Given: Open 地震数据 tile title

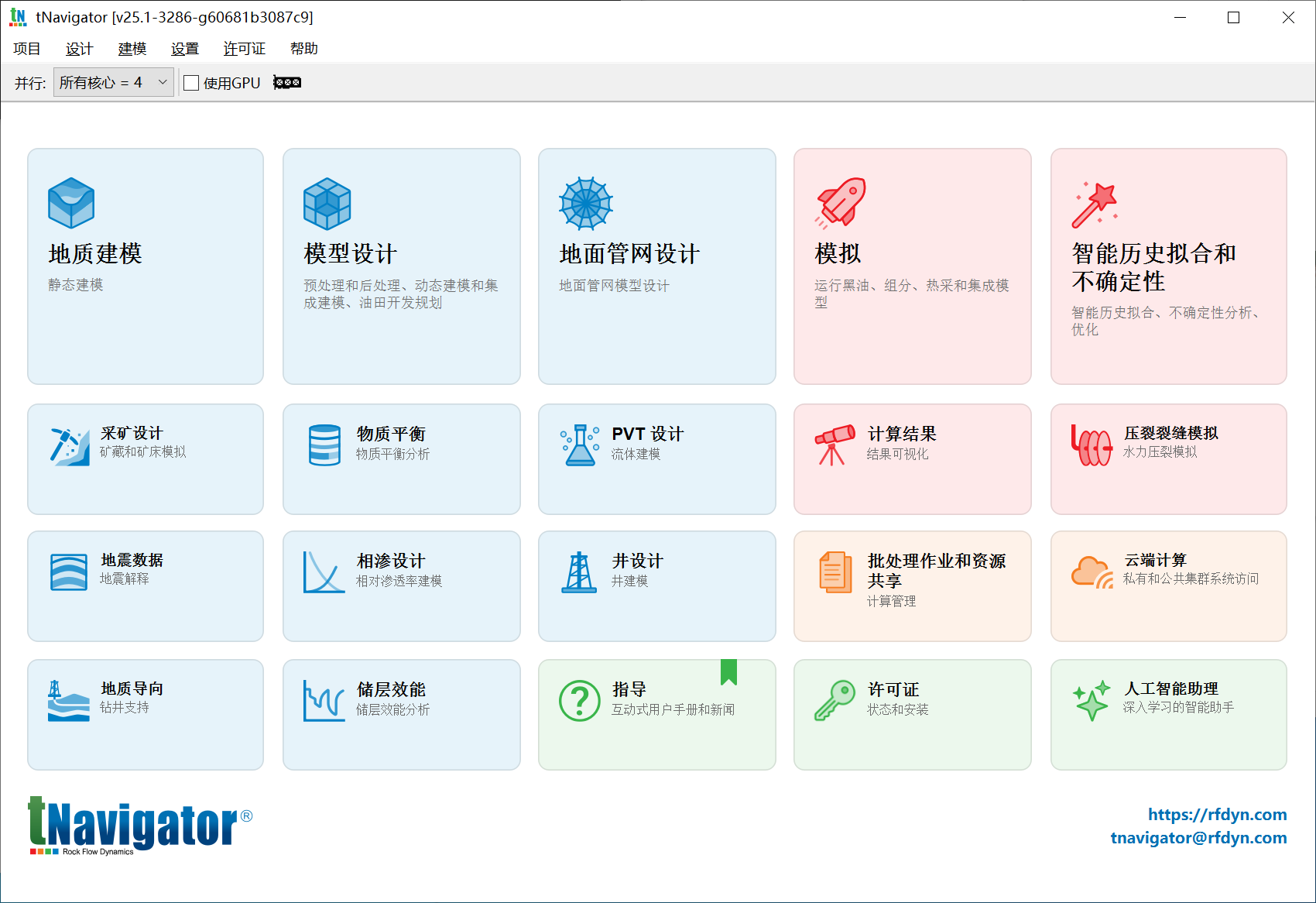Looking at the screenshot, I should pyautogui.click(x=132, y=560).
